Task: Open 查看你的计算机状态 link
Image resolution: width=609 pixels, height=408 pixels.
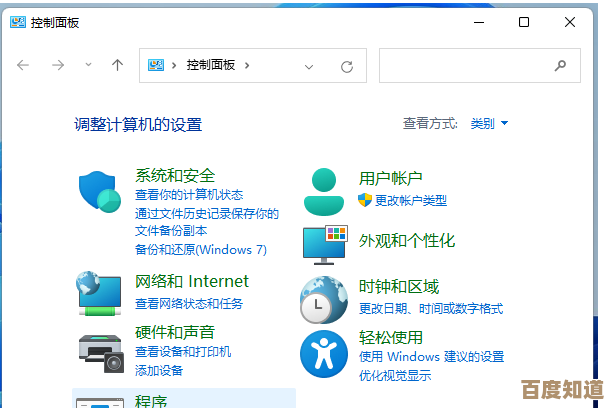Action: pos(189,195)
